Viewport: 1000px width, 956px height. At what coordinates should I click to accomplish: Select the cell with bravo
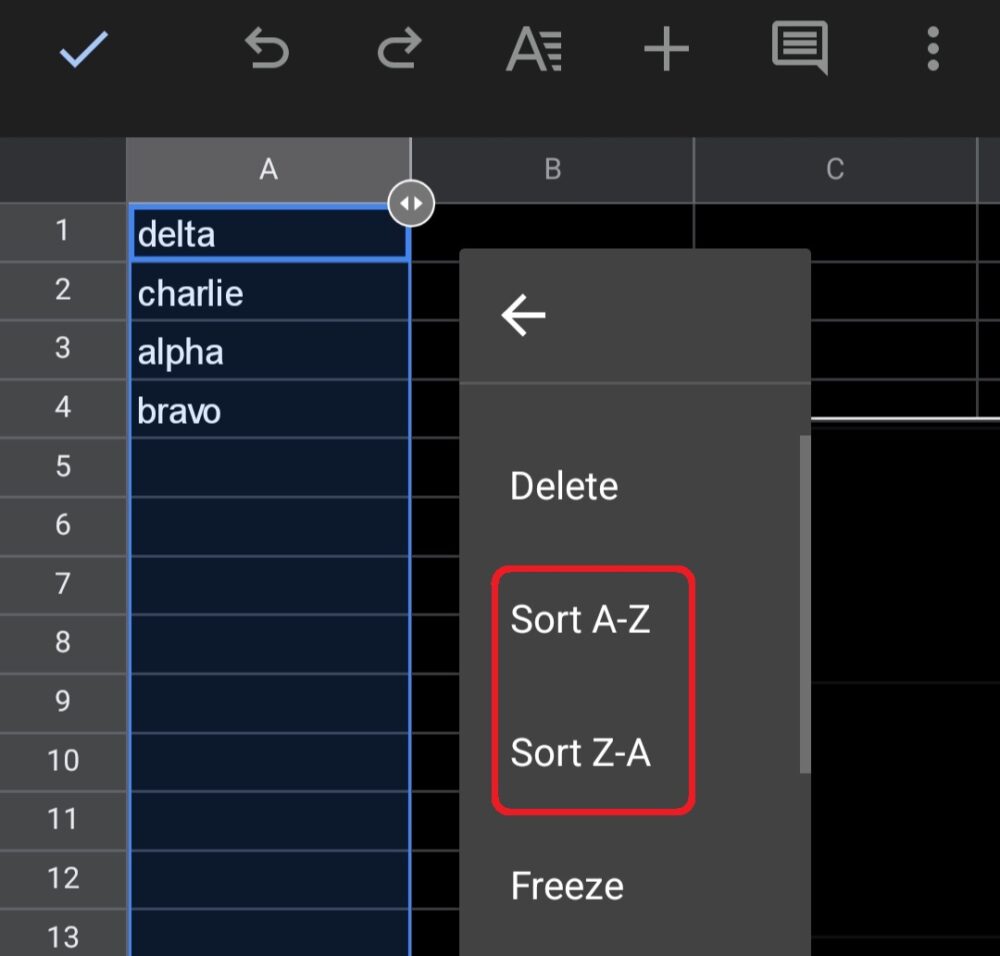pyautogui.click(x=268, y=410)
